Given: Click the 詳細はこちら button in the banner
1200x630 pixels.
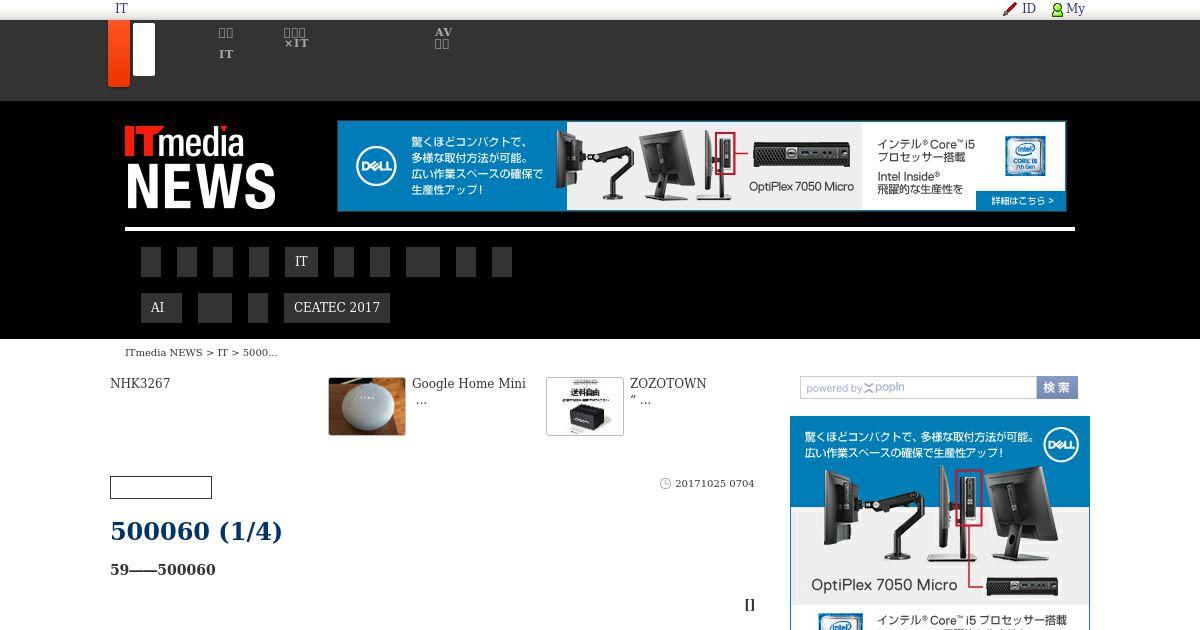Looking at the screenshot, I should pos(1021,201).
